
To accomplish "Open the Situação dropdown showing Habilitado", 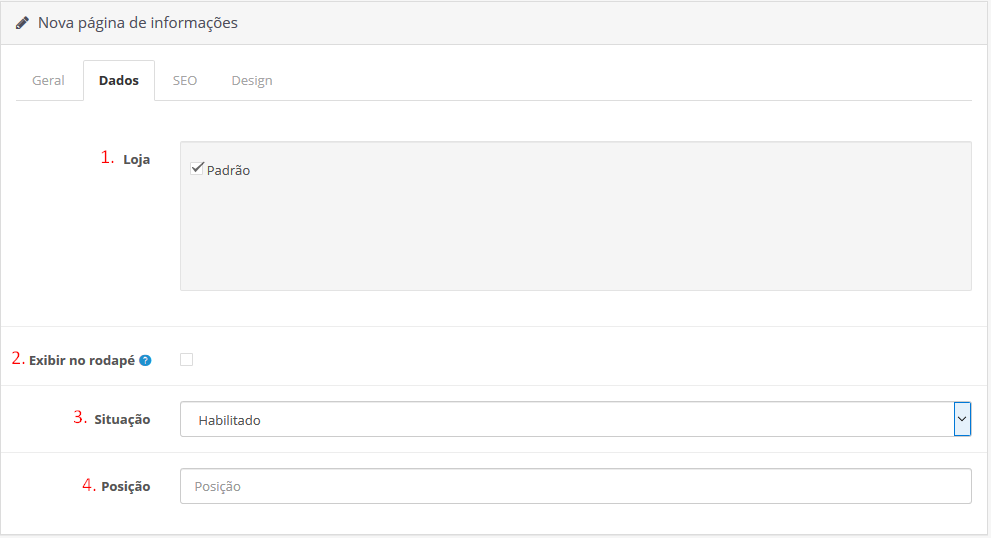I will [x=566, y=420].
